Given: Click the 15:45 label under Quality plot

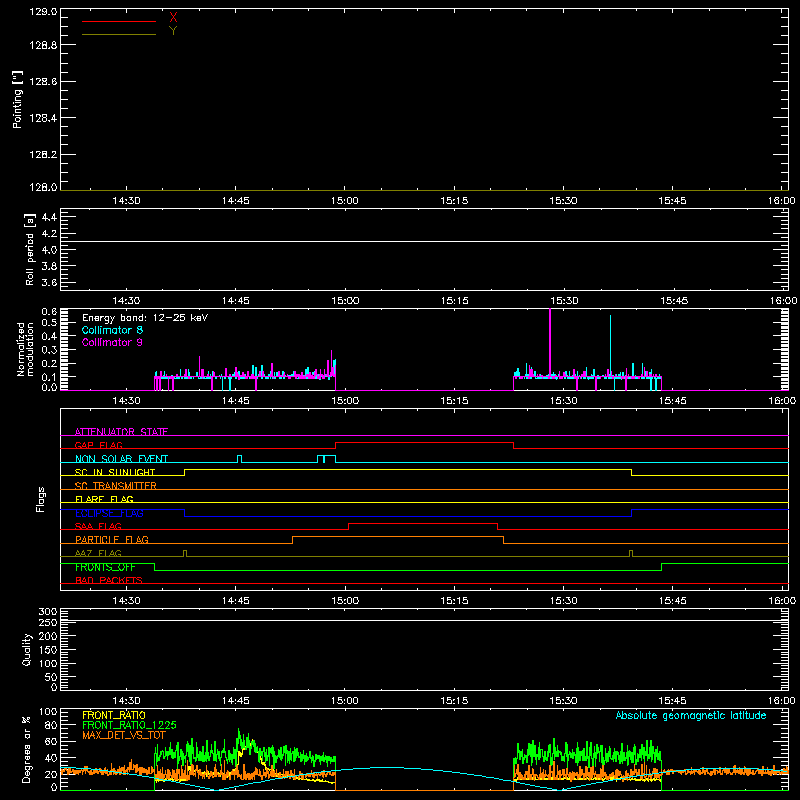Looking at the screenshot, I should pyautogui.click(x=672, y=701).
